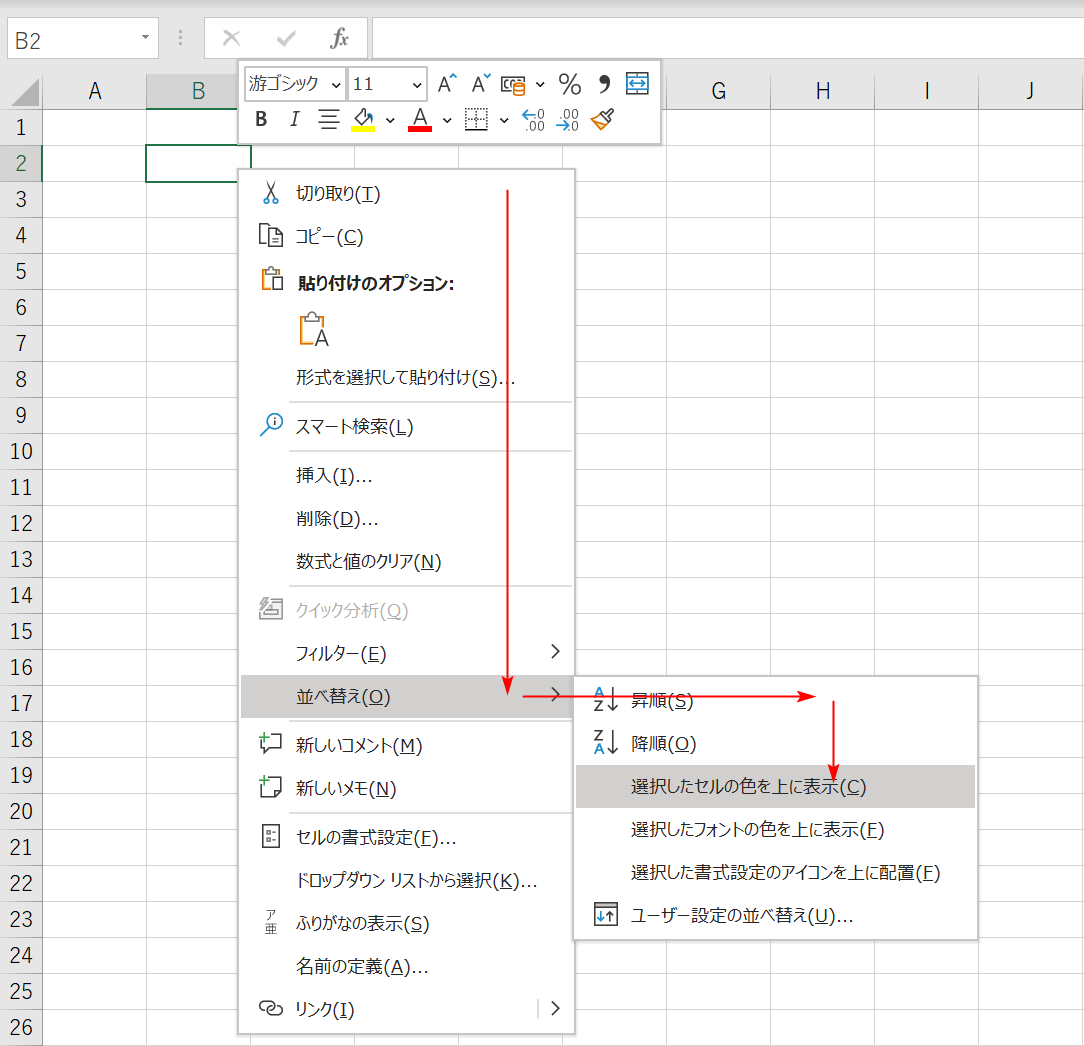
Task: Click the format painter brush icon
Action: [602, 120]
